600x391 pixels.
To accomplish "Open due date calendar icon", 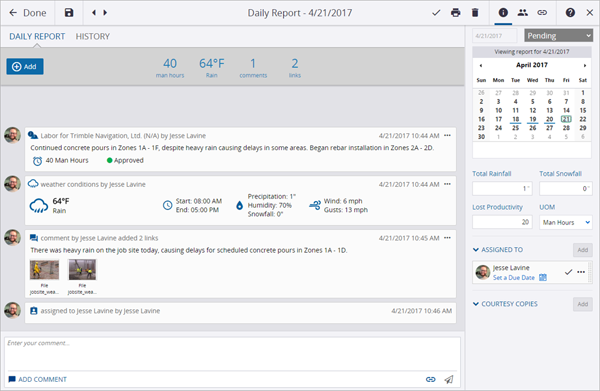I will pyautogui.click(x=543, y=277).
